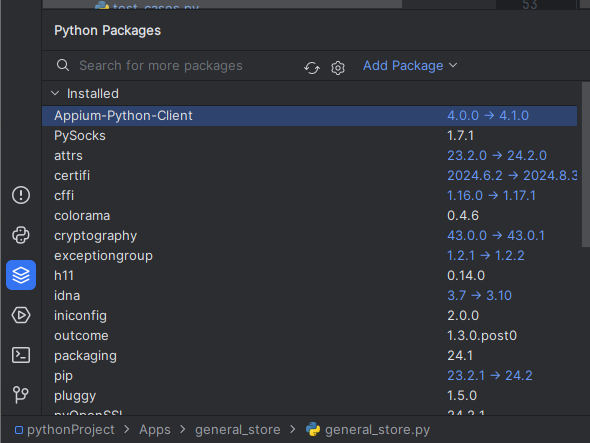Select the iniconfig package
This screenshot has height=443, width=590.
click(80, 315)
